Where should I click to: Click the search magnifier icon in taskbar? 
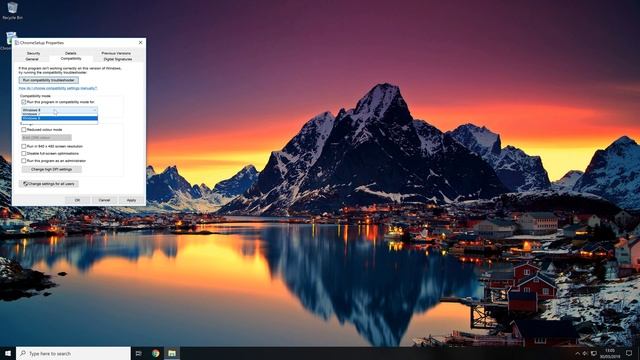coord(23,353)
